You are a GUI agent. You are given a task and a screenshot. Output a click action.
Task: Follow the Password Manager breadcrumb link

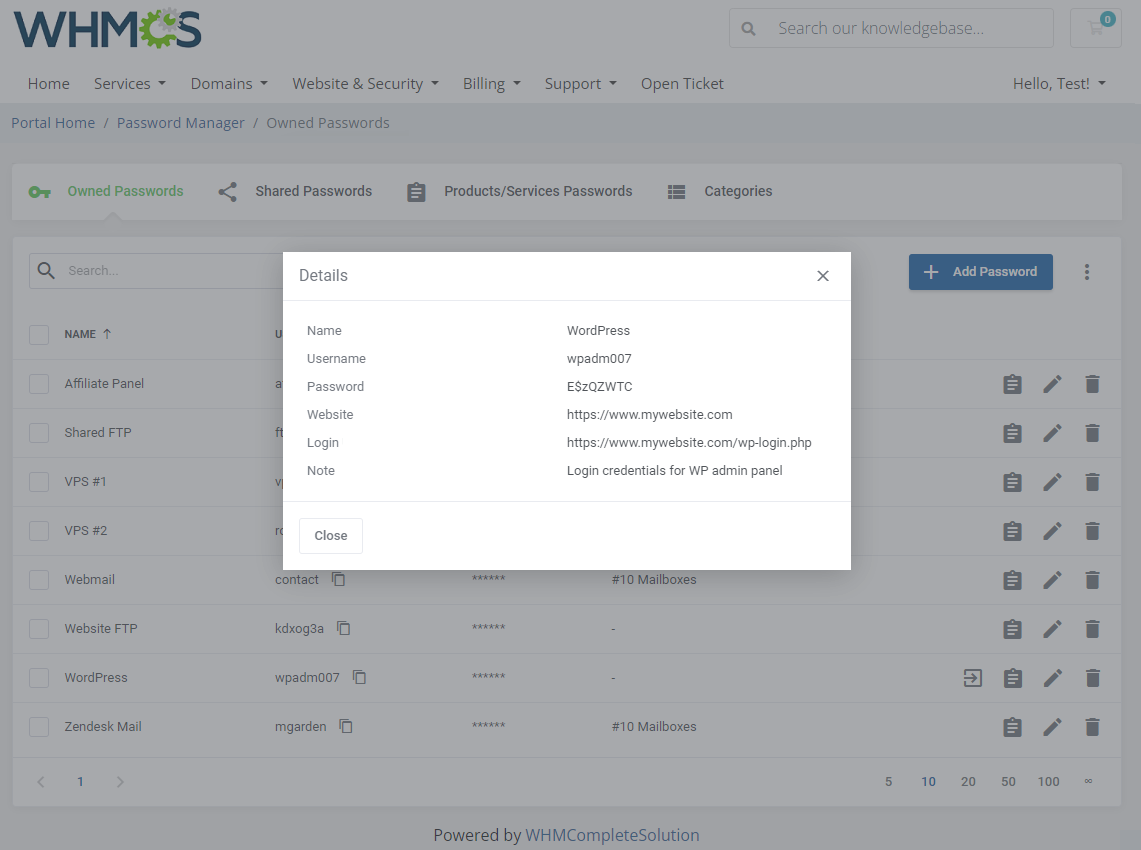point(180,123)
